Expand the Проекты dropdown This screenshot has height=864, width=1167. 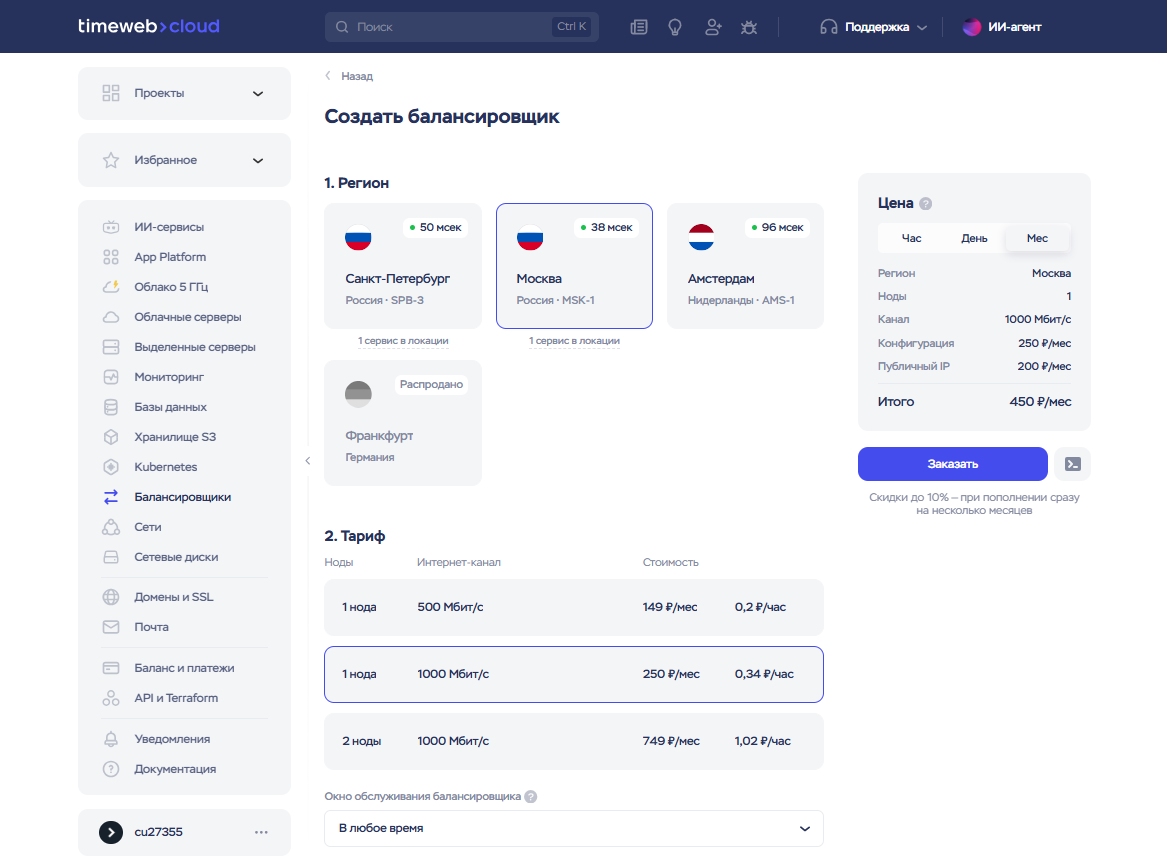184,93
